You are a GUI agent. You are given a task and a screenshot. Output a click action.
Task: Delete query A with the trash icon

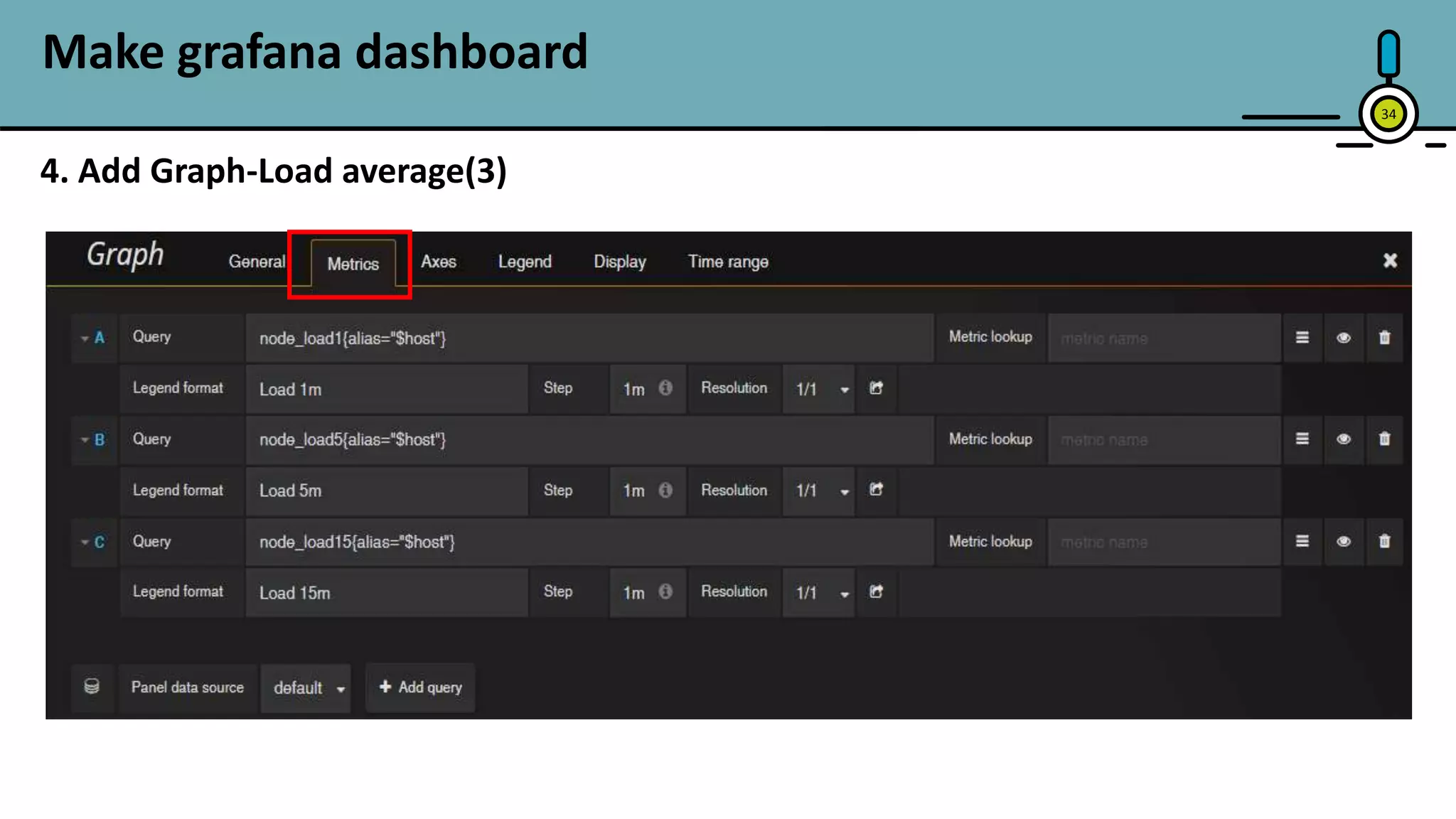pyautogui.click(x=1384, y=338)
